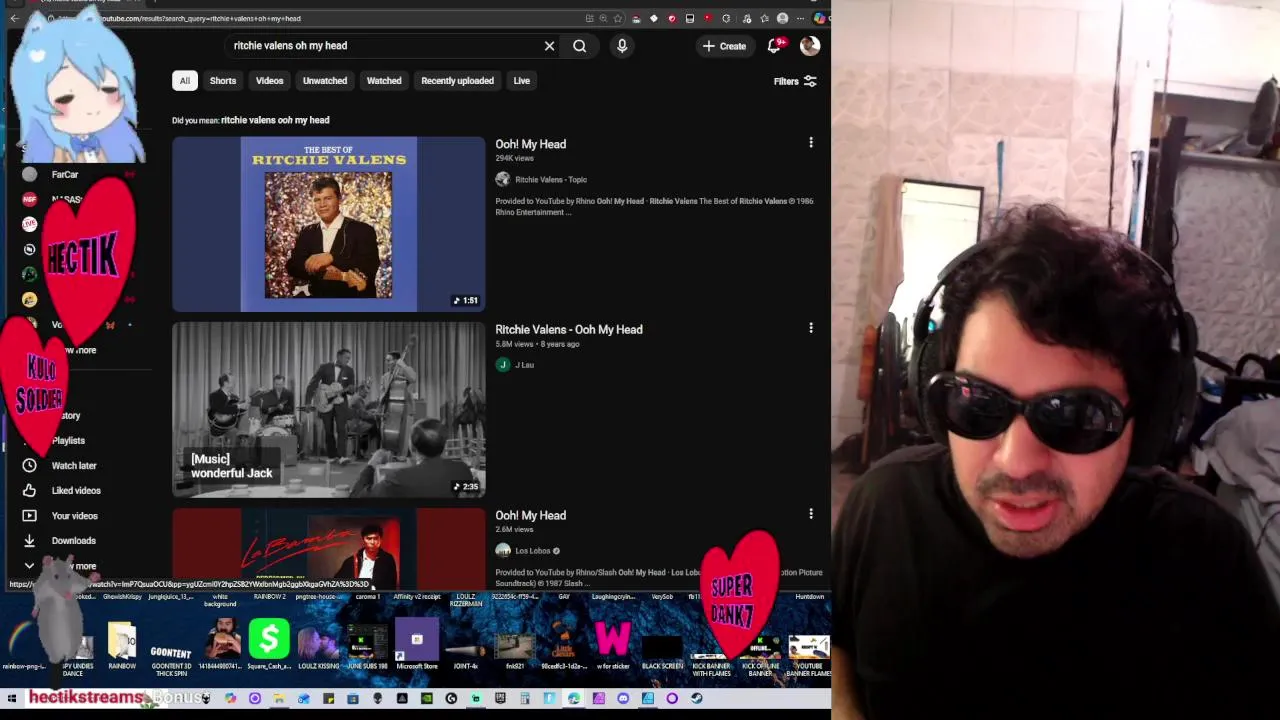Viewport: 1280px width, 720px height.
Task: Open YouTube notifications bell
Action: point(774,46)
